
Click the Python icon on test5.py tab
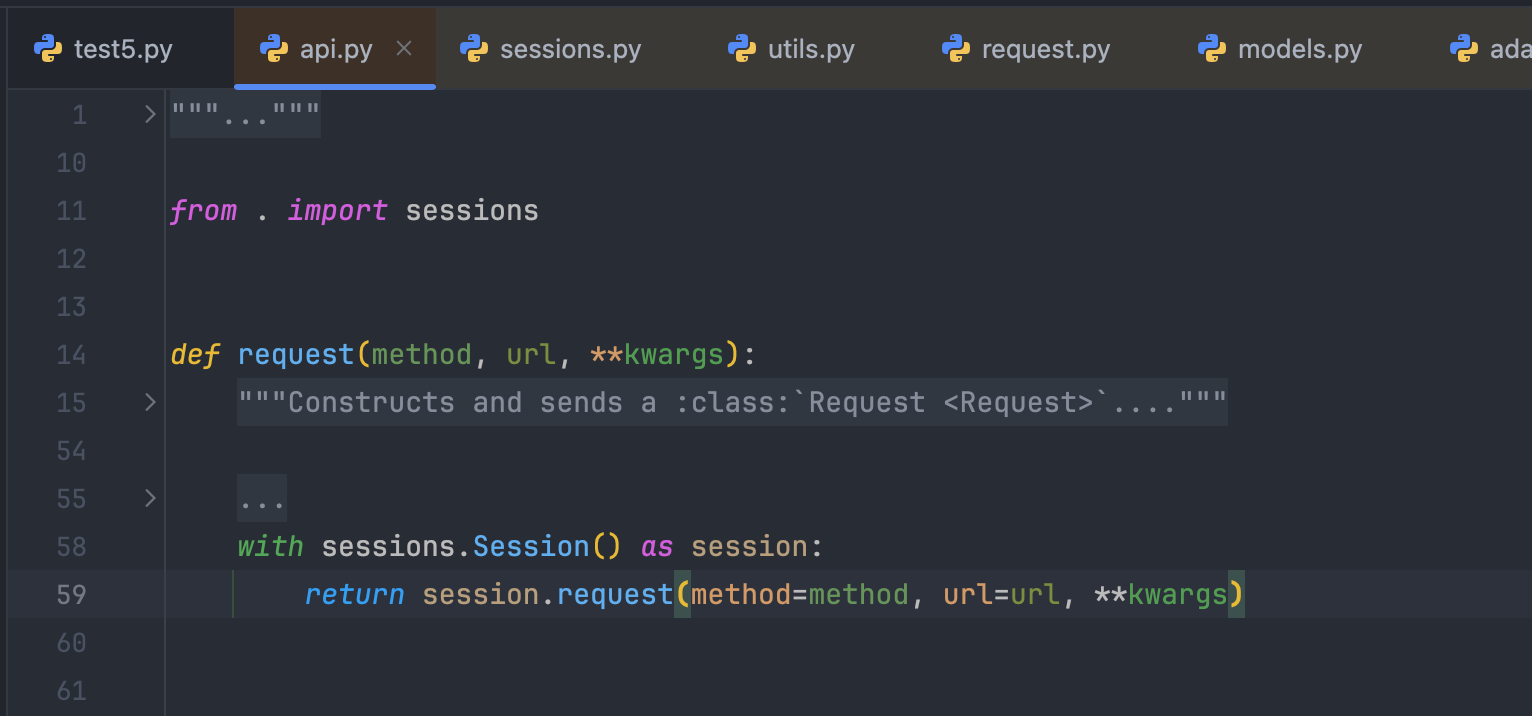pos(48,49)
